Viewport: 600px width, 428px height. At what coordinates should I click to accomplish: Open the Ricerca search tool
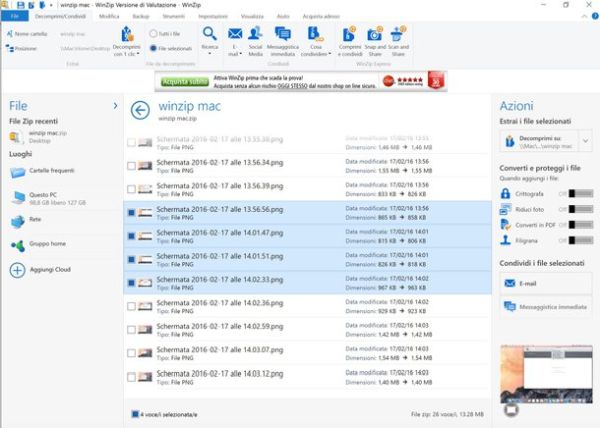click(x=209, y=39)
